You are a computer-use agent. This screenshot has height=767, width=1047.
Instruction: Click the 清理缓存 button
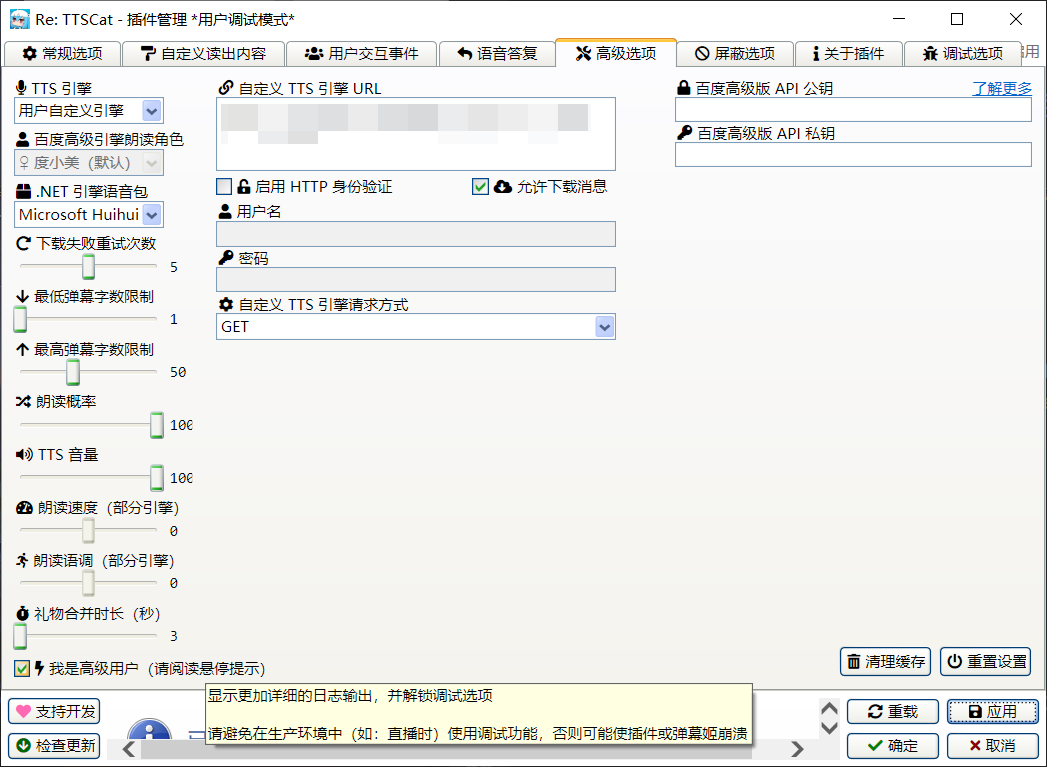pos(887,662)
